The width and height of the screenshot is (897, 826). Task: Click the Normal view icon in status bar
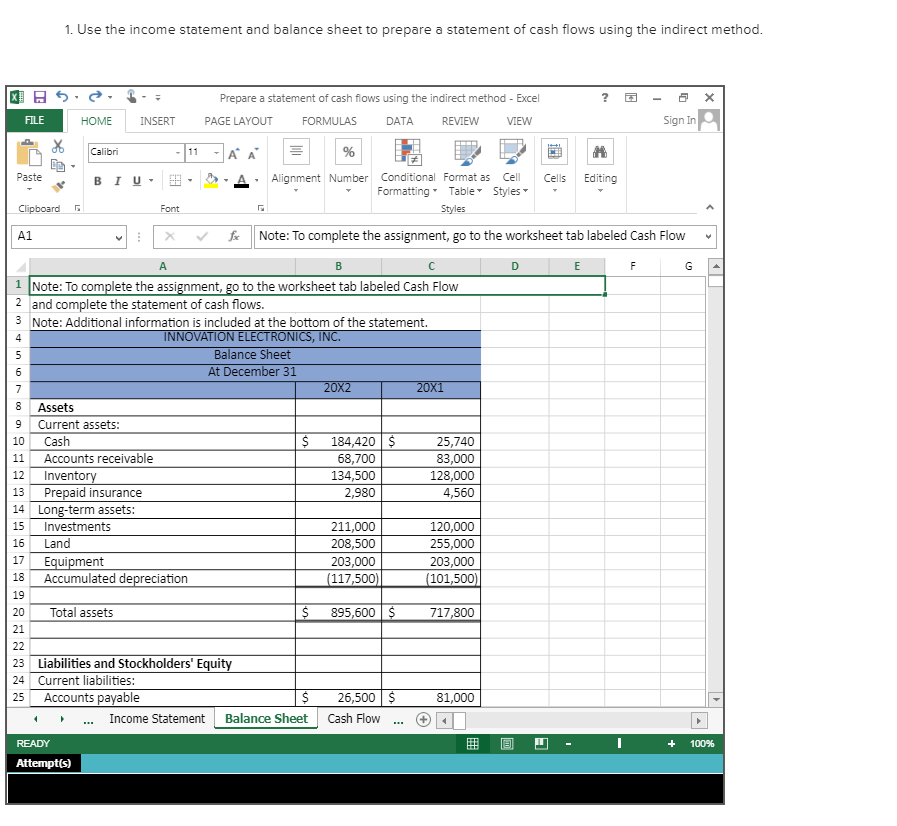coord(471,743)
